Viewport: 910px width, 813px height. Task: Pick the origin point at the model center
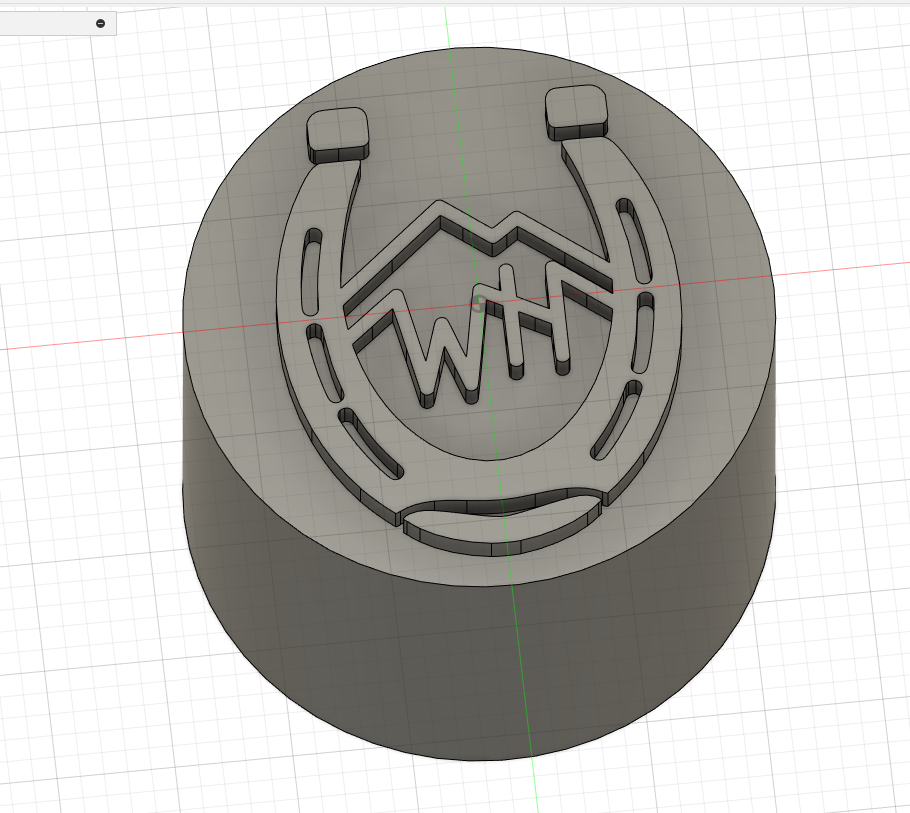(x=479, y=302)
